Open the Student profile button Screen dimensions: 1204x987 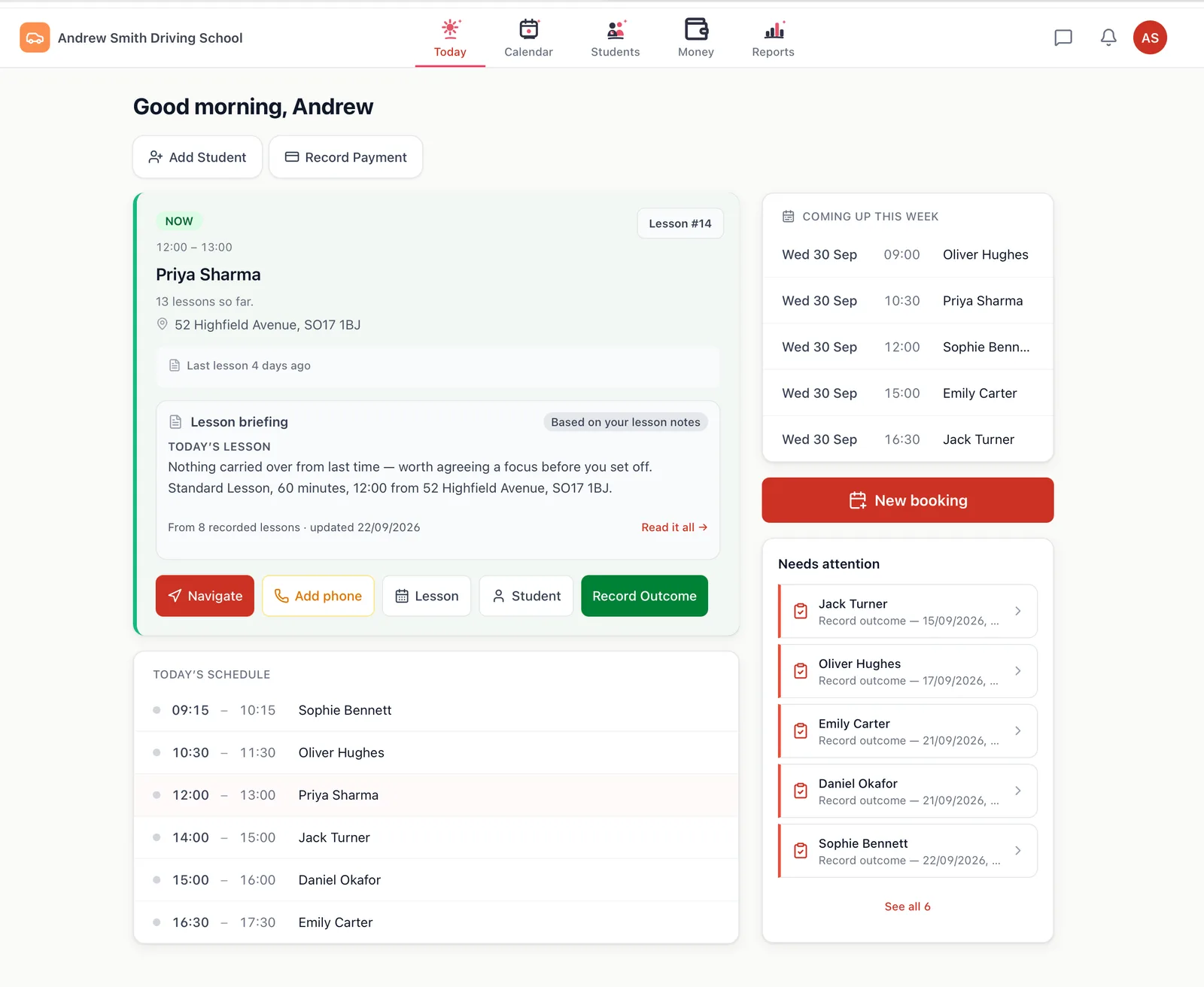[526, 596]
